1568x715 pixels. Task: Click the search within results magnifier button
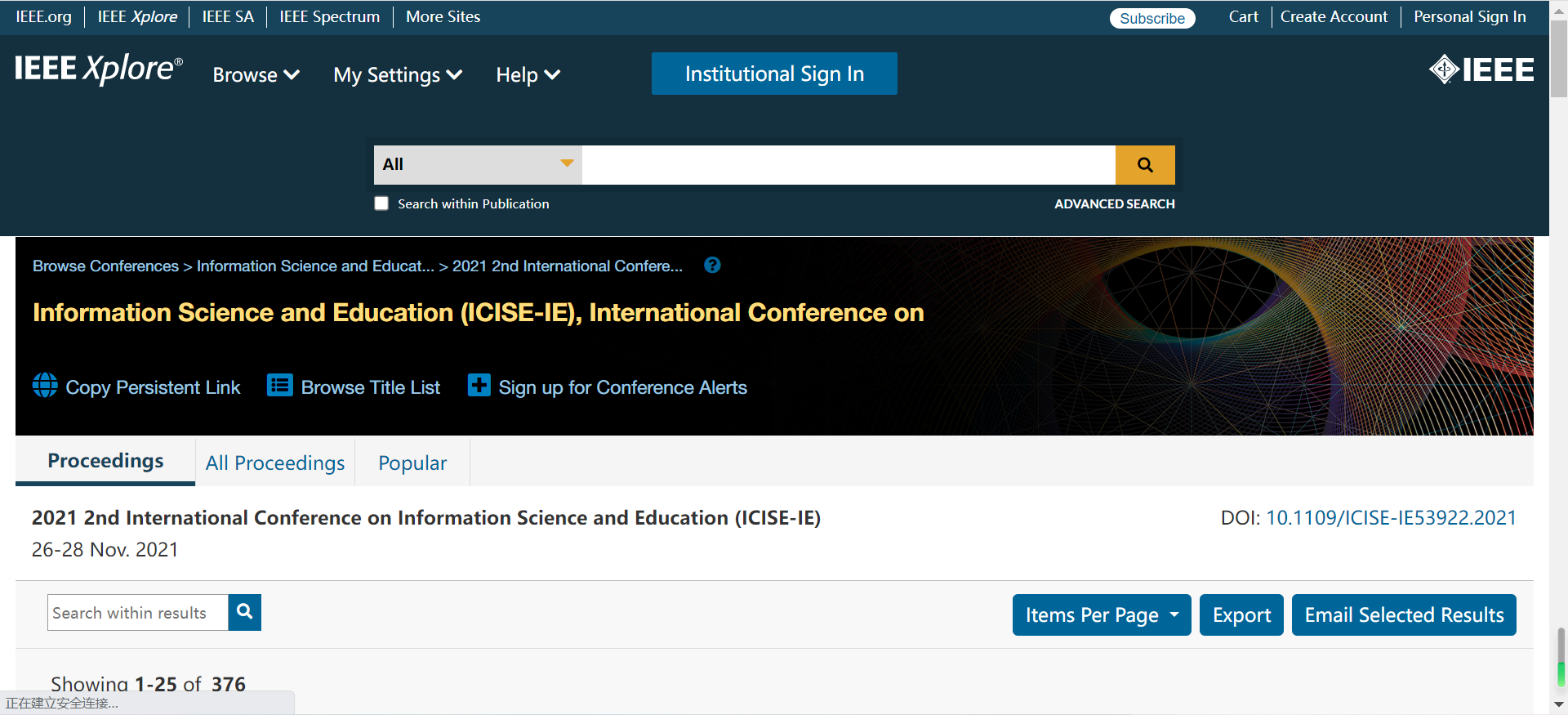pos(244,612)
